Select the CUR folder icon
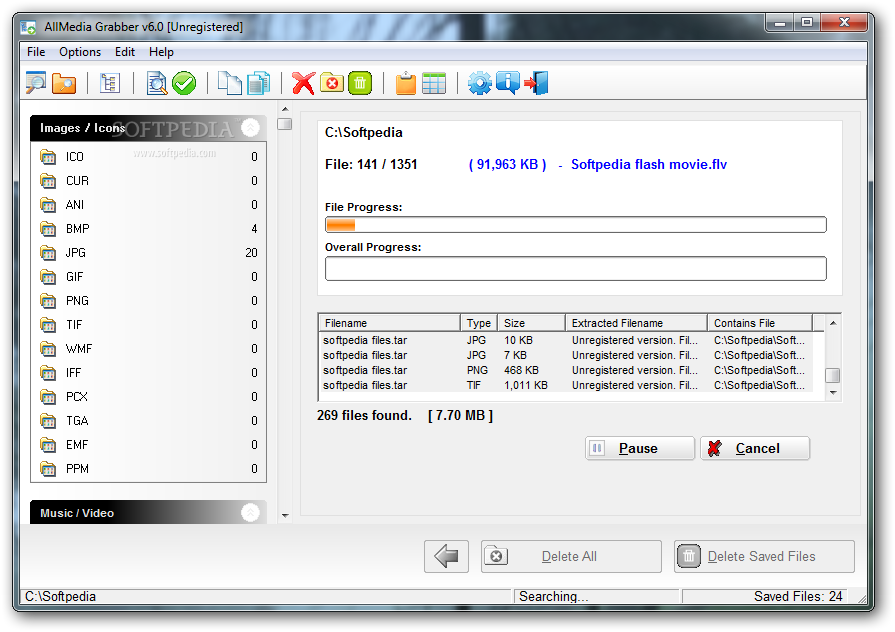Viewport: 895px width, 632px height. 49,180
